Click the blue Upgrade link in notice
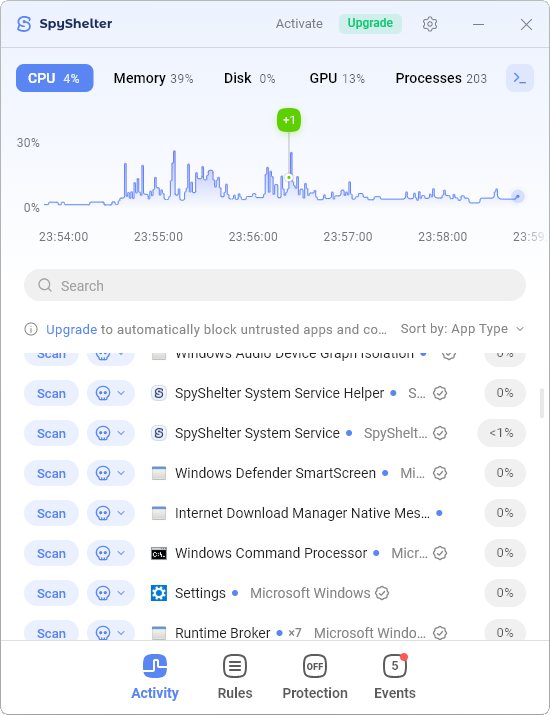 [72, 329]
